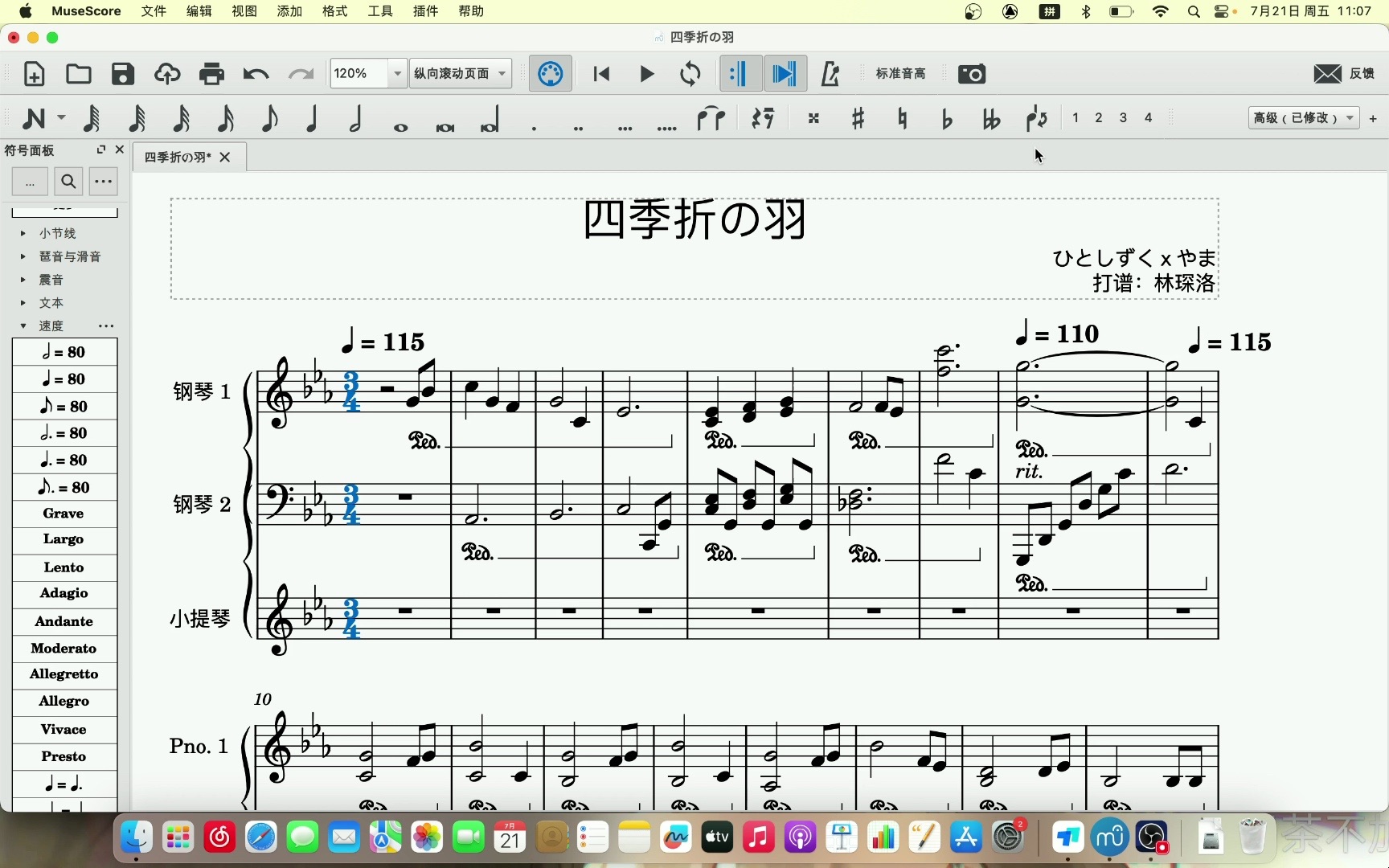Toggle rest input

[763, 118]
